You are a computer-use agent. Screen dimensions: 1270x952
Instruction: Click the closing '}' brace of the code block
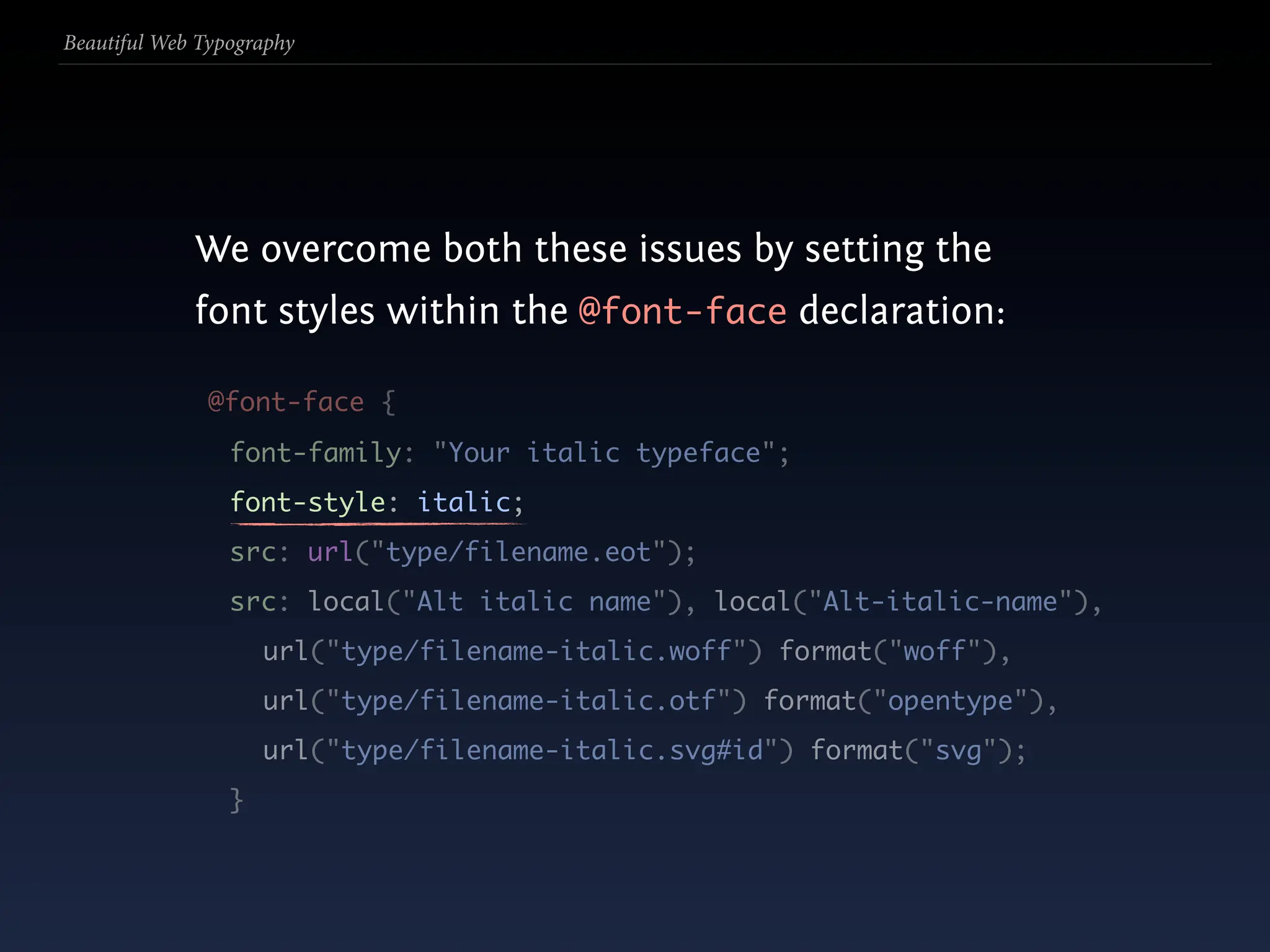click(x=236, y=800)
